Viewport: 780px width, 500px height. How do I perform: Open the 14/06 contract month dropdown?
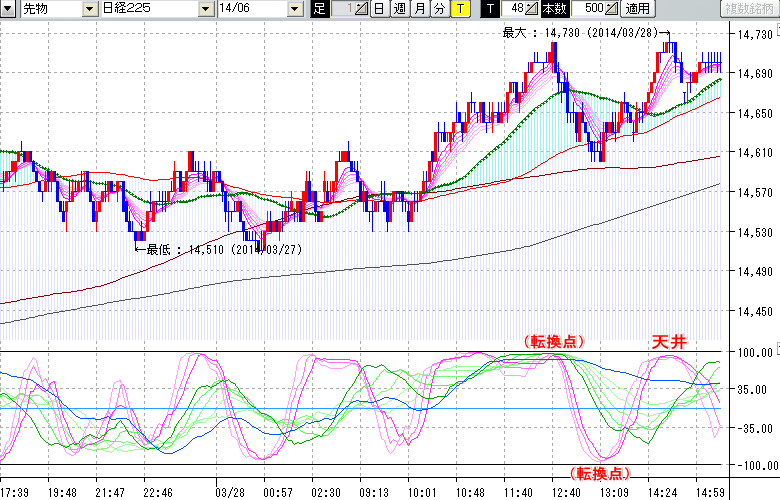point(294,9)
